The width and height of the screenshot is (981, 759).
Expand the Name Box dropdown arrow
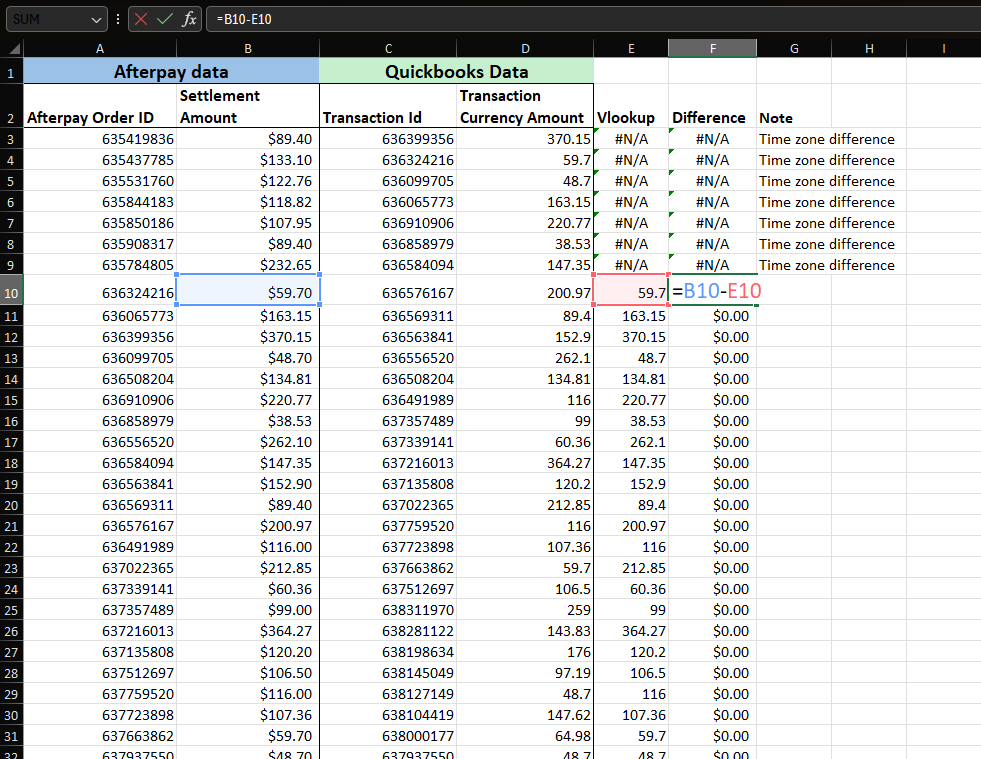pos(96,19)
